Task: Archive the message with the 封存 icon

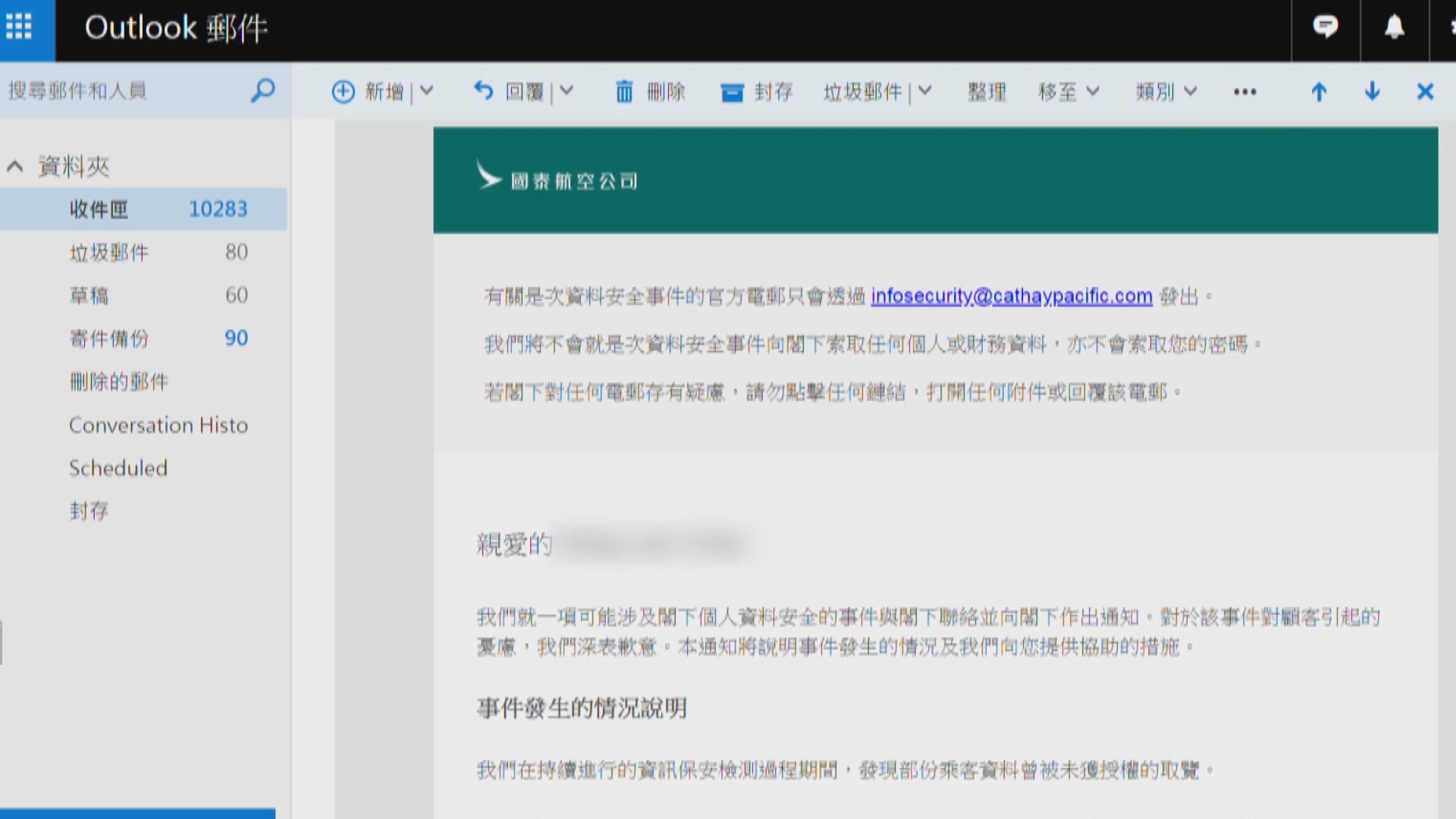Action: [x=732, y=92]
